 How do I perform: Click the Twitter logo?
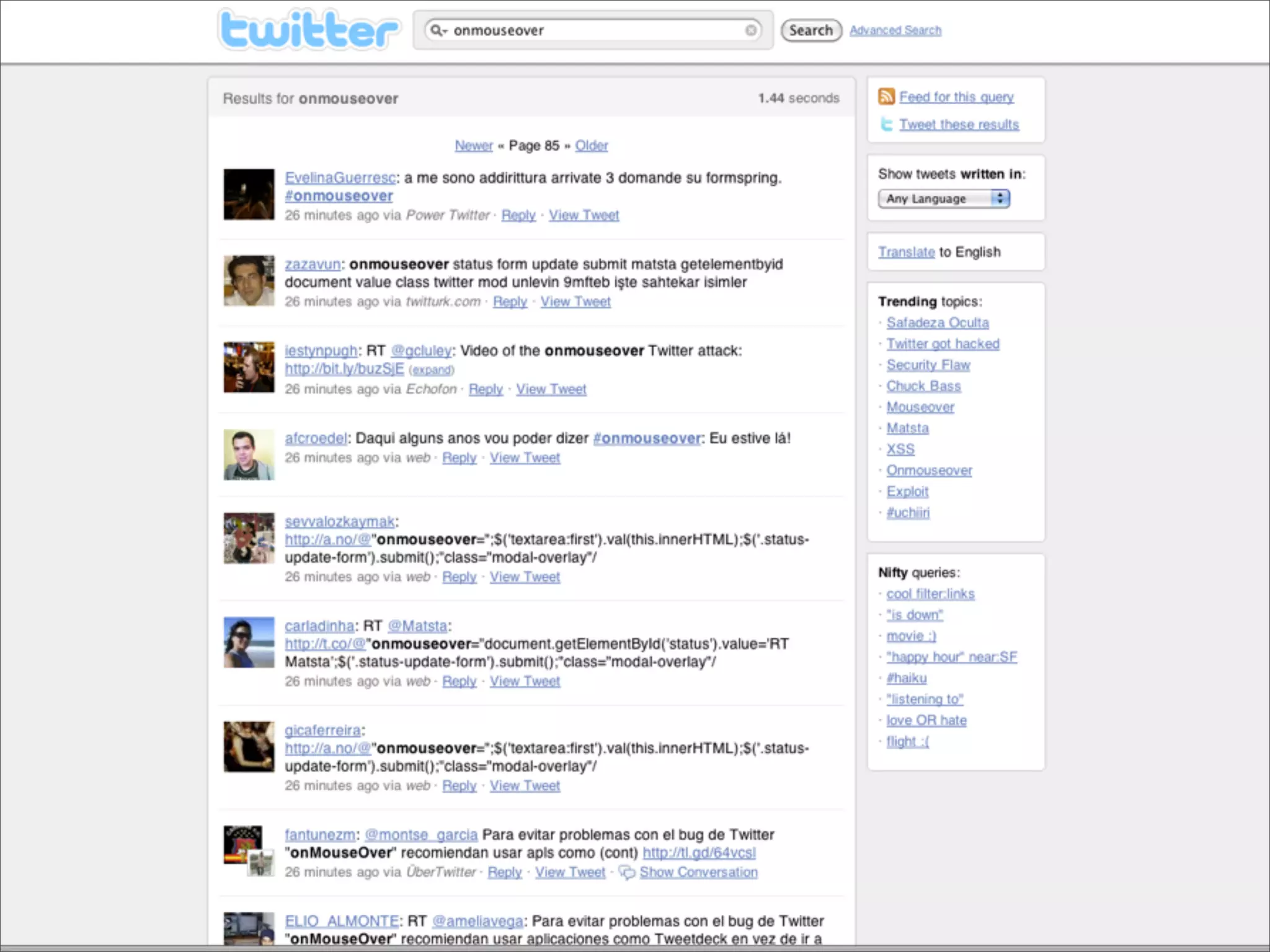(x=308, y=30)
